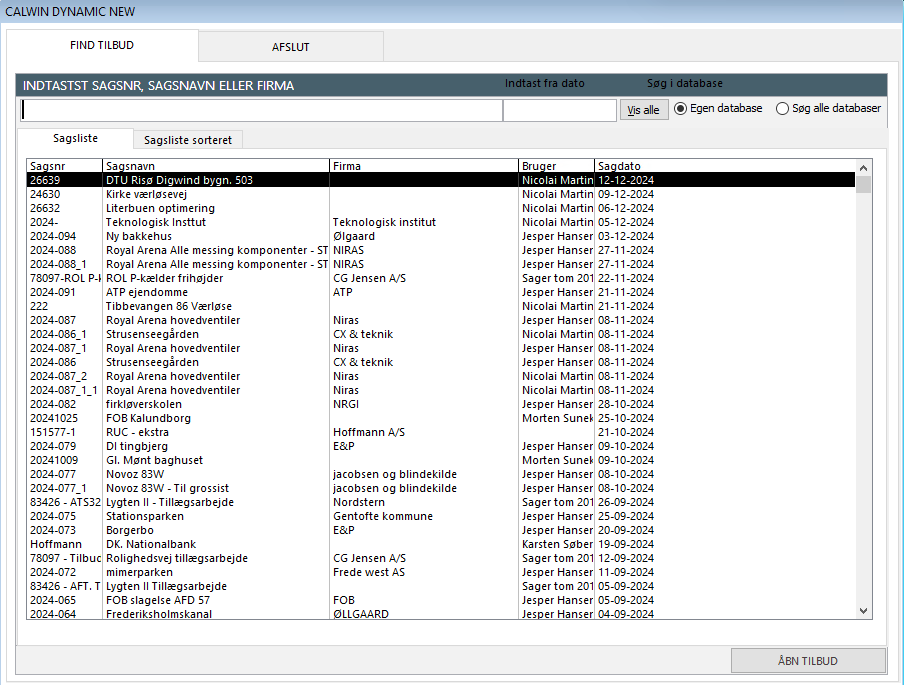Select the Ny bakkehus row
904x685 pixels.
(x=441, y=236)
